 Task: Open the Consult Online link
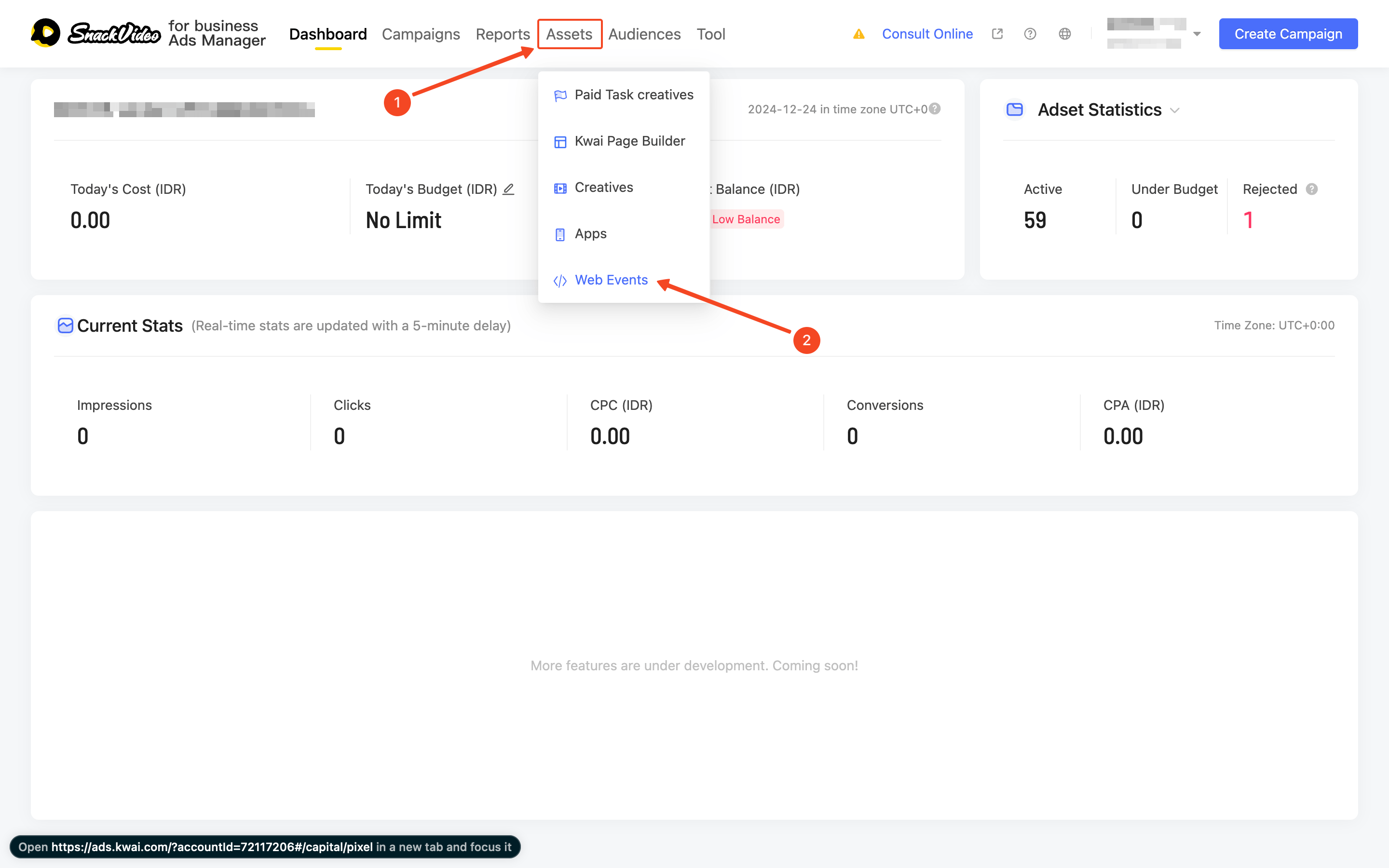(x=927, y=34)
